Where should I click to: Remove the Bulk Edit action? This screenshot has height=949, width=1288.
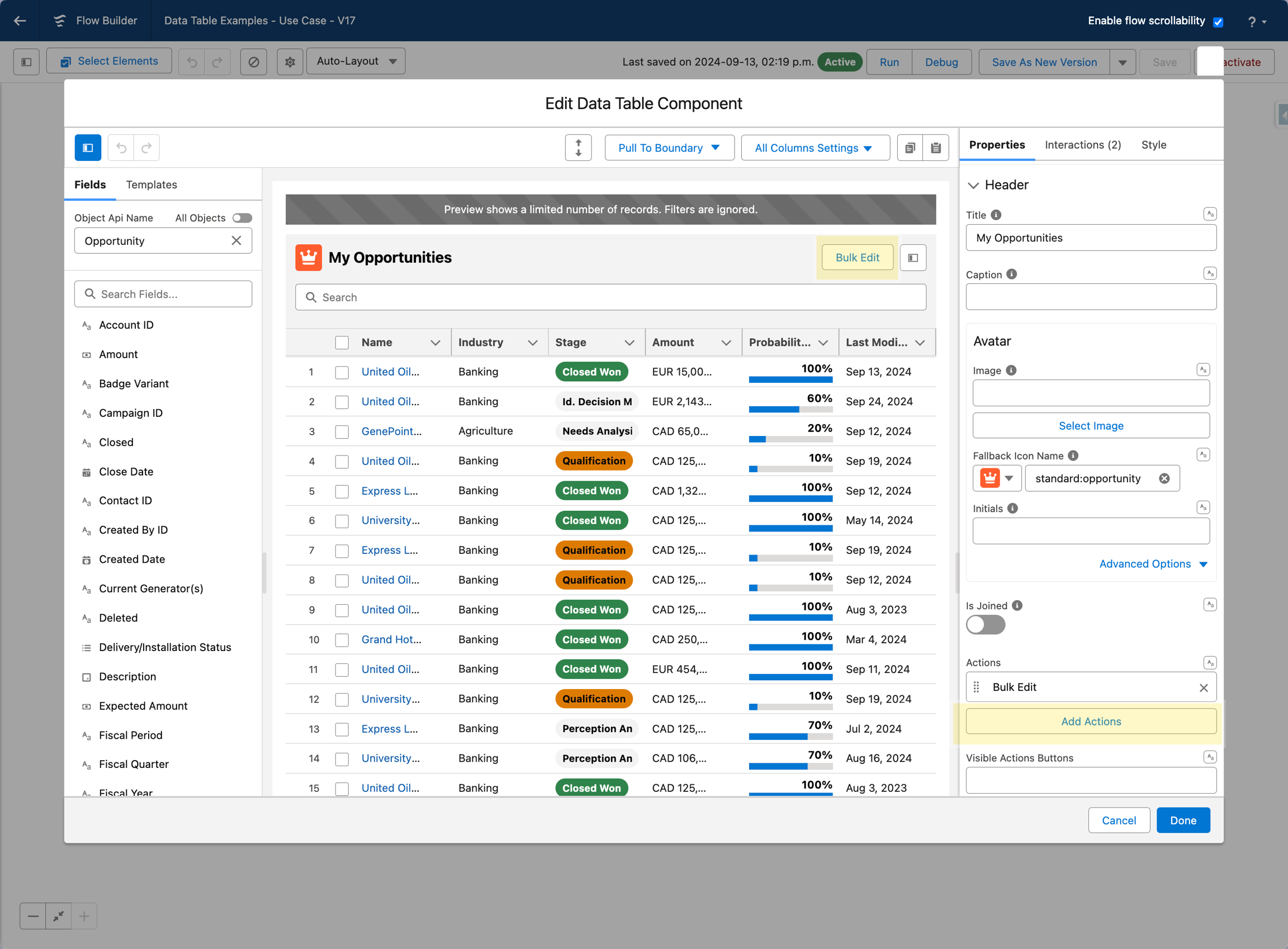1204,687
